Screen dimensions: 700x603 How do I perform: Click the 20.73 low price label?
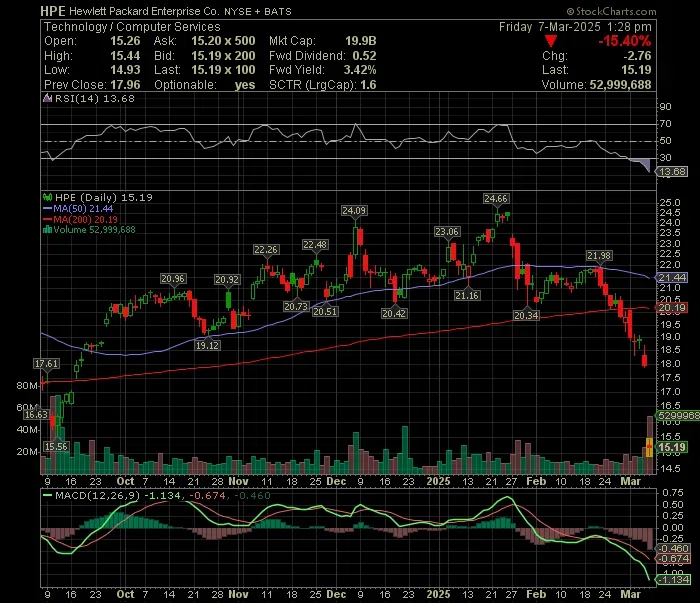tap(296, 307)
